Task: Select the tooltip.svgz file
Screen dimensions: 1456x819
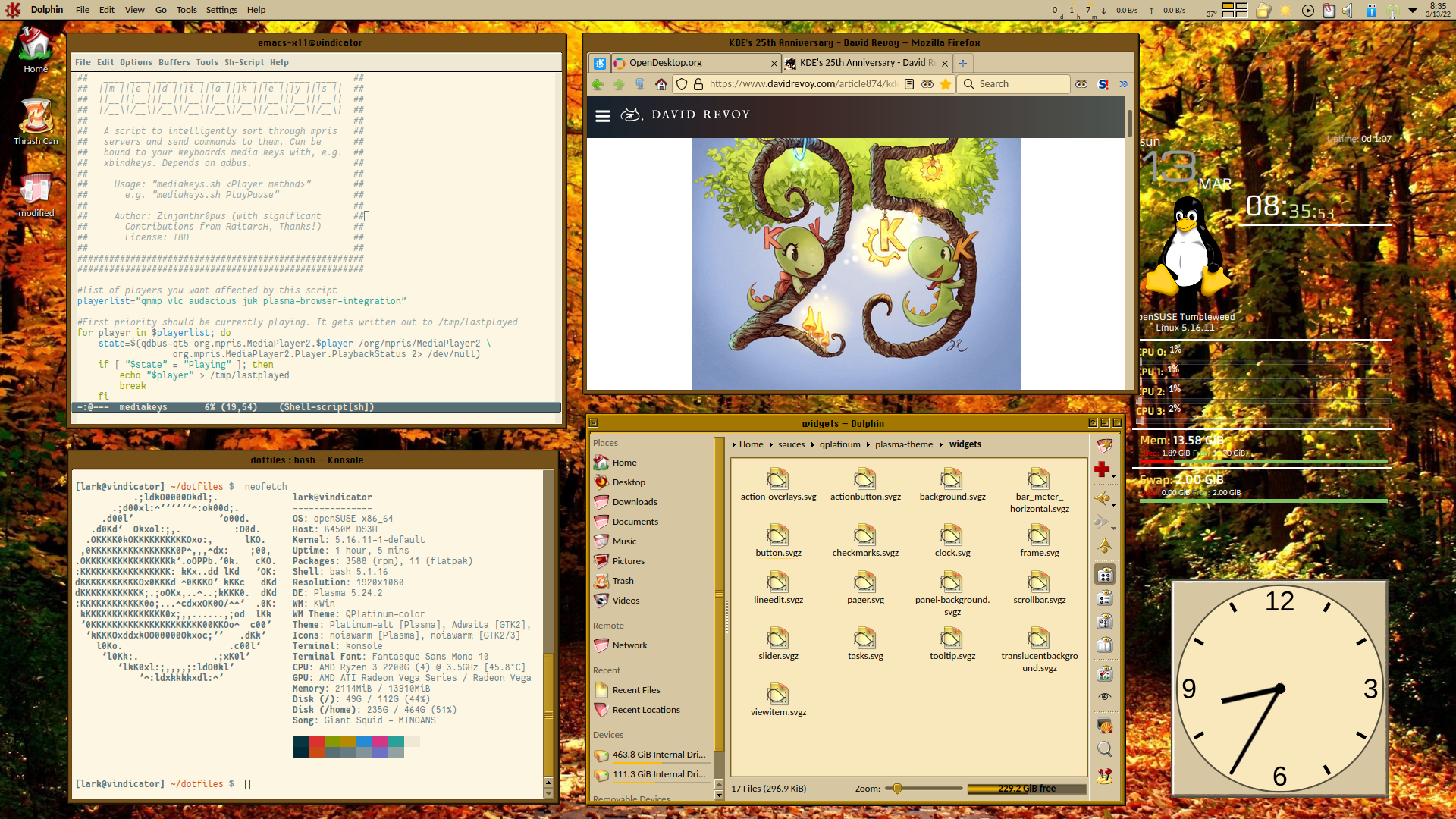Action: [x=952, y=644]
